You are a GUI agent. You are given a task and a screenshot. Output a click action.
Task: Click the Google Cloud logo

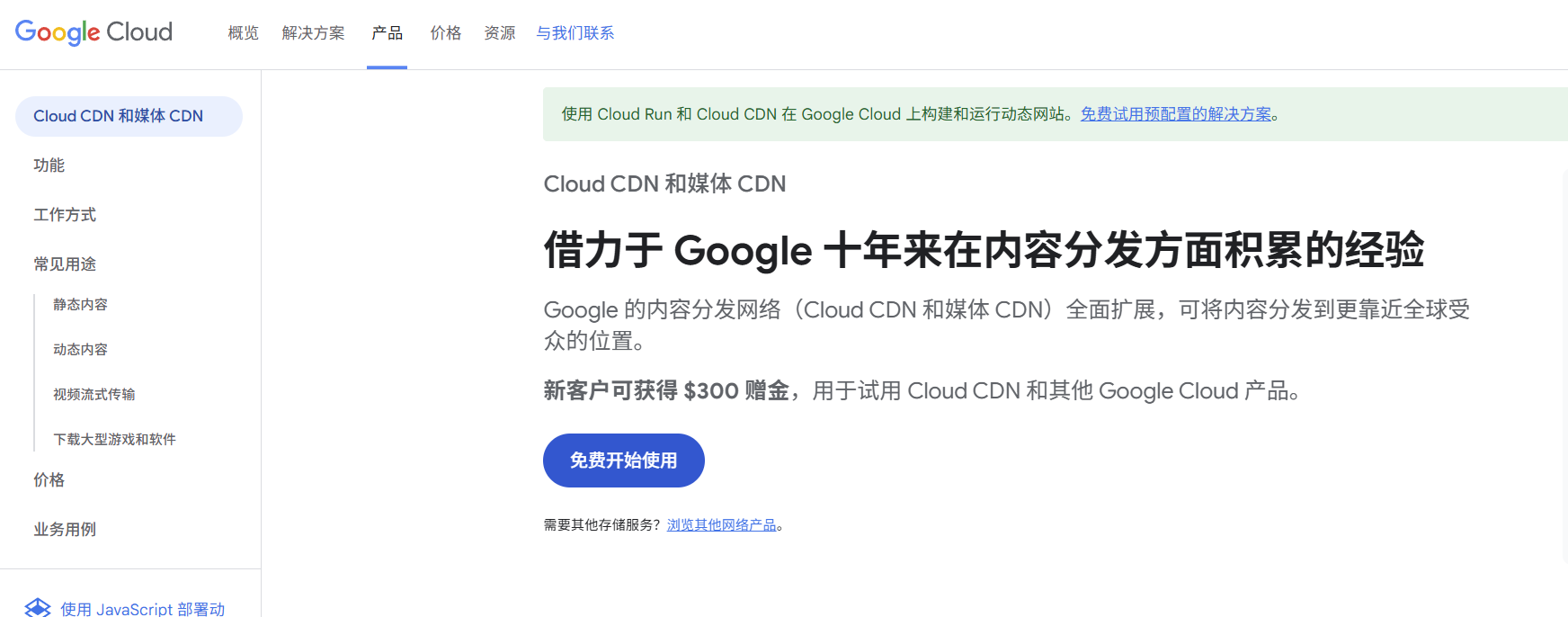pos(93,31)
